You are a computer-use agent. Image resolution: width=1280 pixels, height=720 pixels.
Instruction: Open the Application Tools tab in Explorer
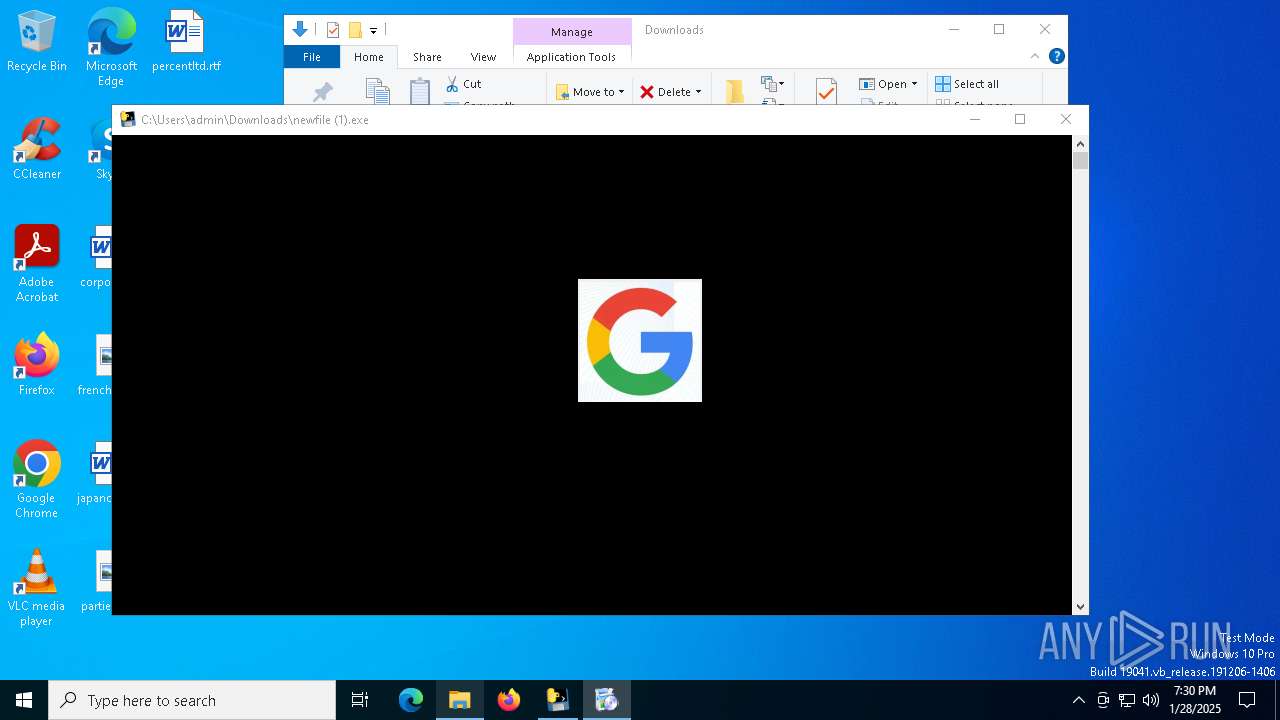(x=571, y=57)
